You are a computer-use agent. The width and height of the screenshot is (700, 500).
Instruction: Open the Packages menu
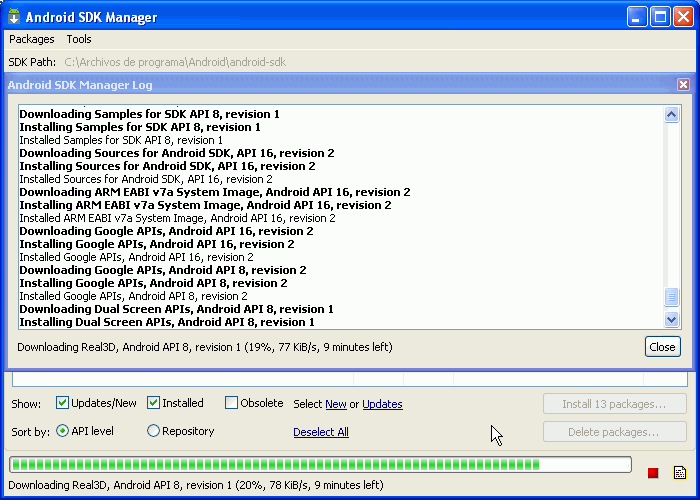(x=32, y=39)
